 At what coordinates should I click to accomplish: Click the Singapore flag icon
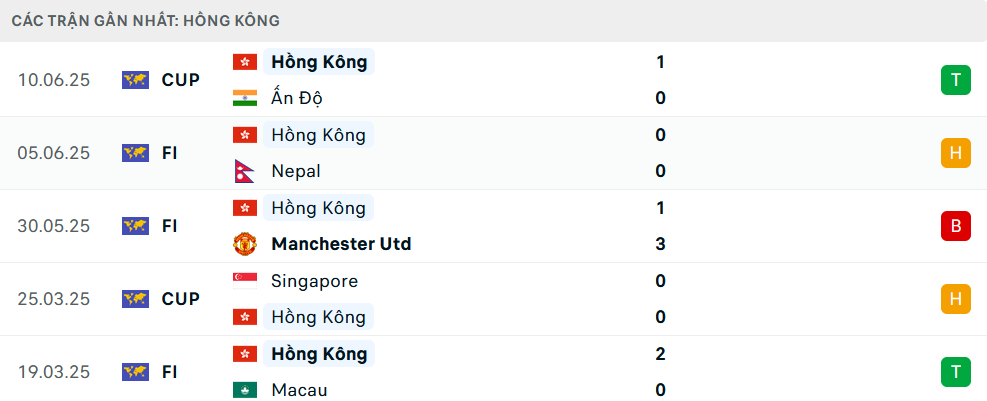[x=245, y=281]
